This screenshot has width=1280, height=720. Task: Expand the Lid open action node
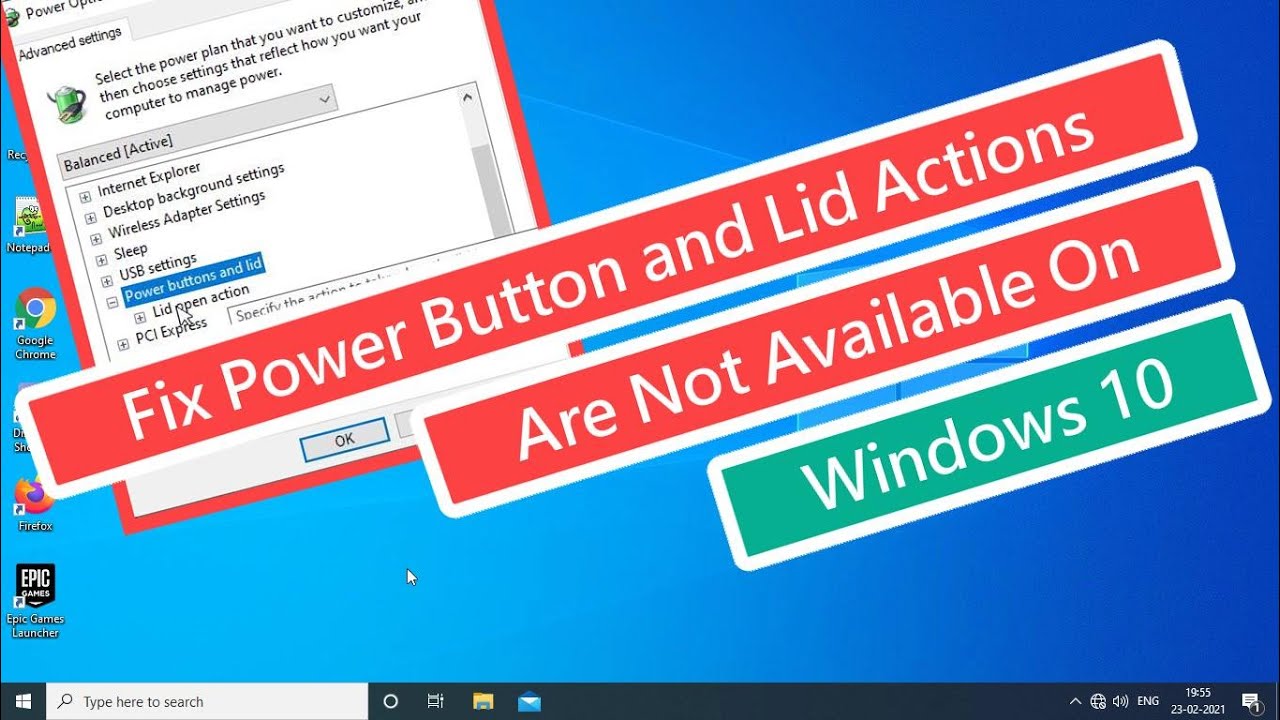click(139, 317)
